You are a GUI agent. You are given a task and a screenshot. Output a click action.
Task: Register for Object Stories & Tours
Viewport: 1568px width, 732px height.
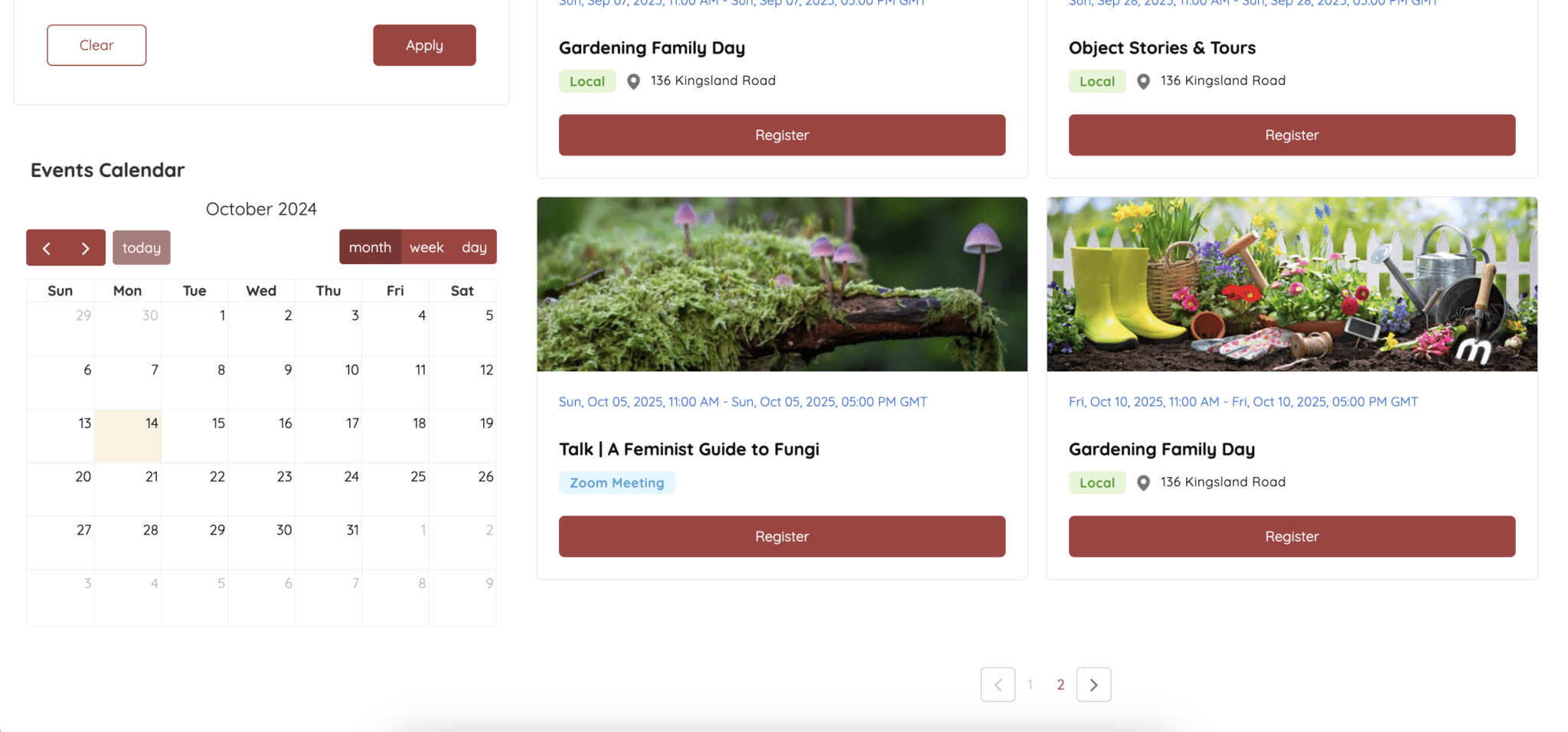[1292, 135]
